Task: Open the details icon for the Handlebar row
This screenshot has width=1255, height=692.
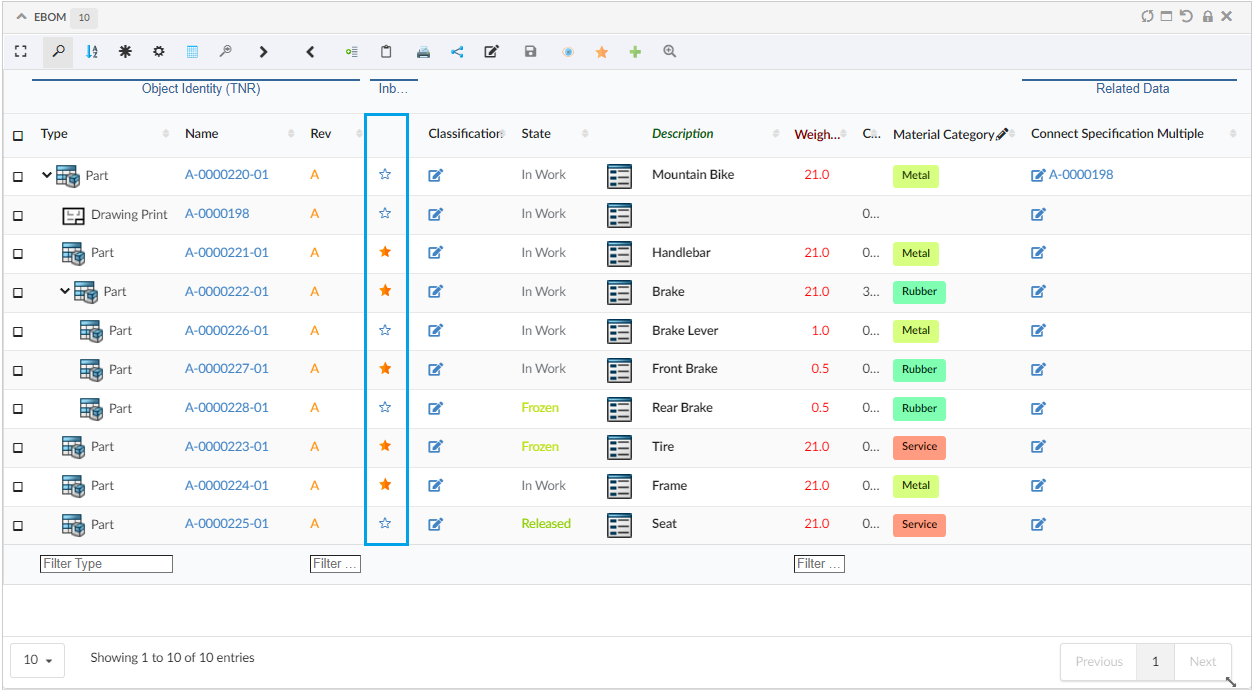Action: click(x=619, y=254)
